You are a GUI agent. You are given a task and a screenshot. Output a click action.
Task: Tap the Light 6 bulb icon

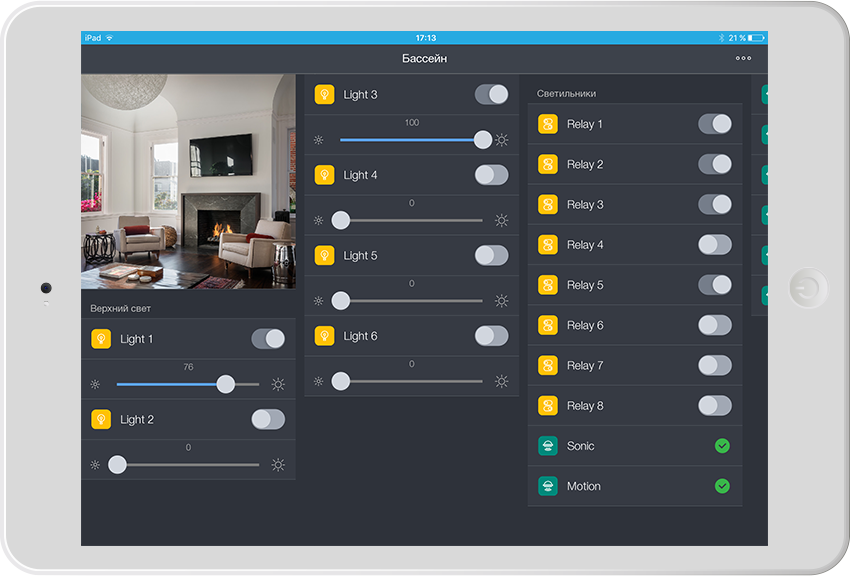[x=324, y=336]
